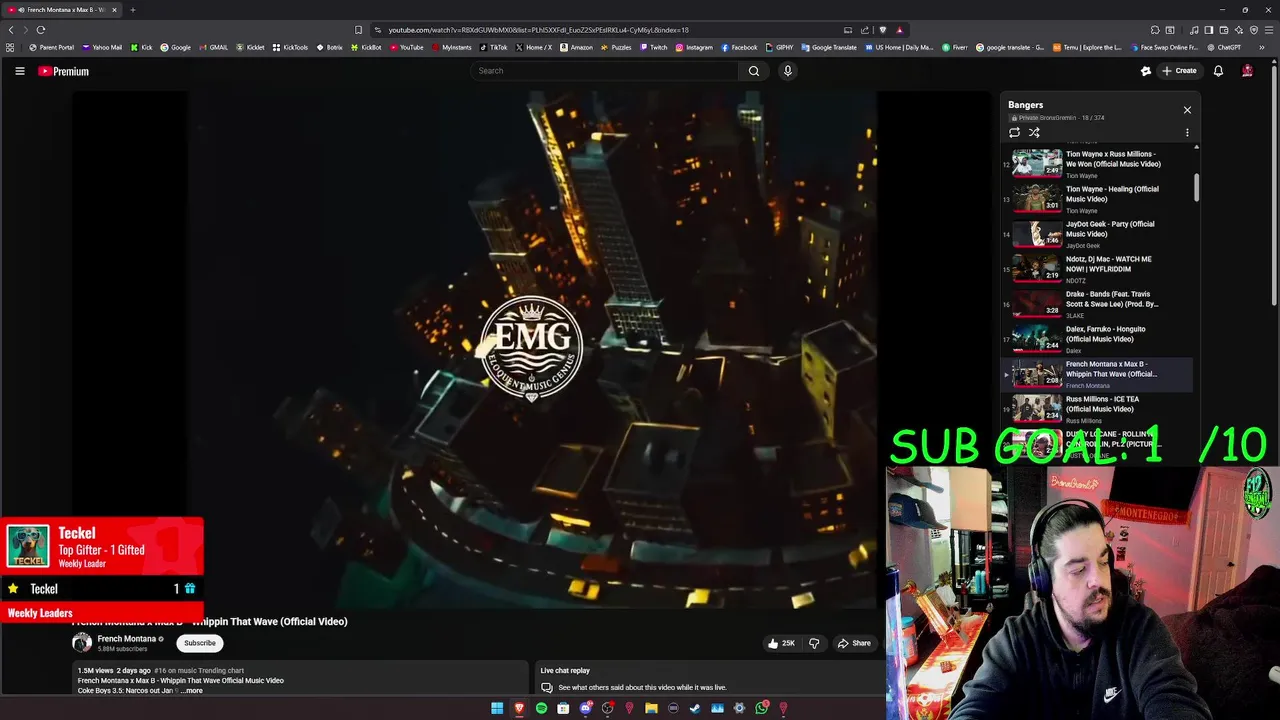Screen dimensions: 1280x720
Task: Play Russ Millions - ICE TEA entry
Action: pos(1097,408)
